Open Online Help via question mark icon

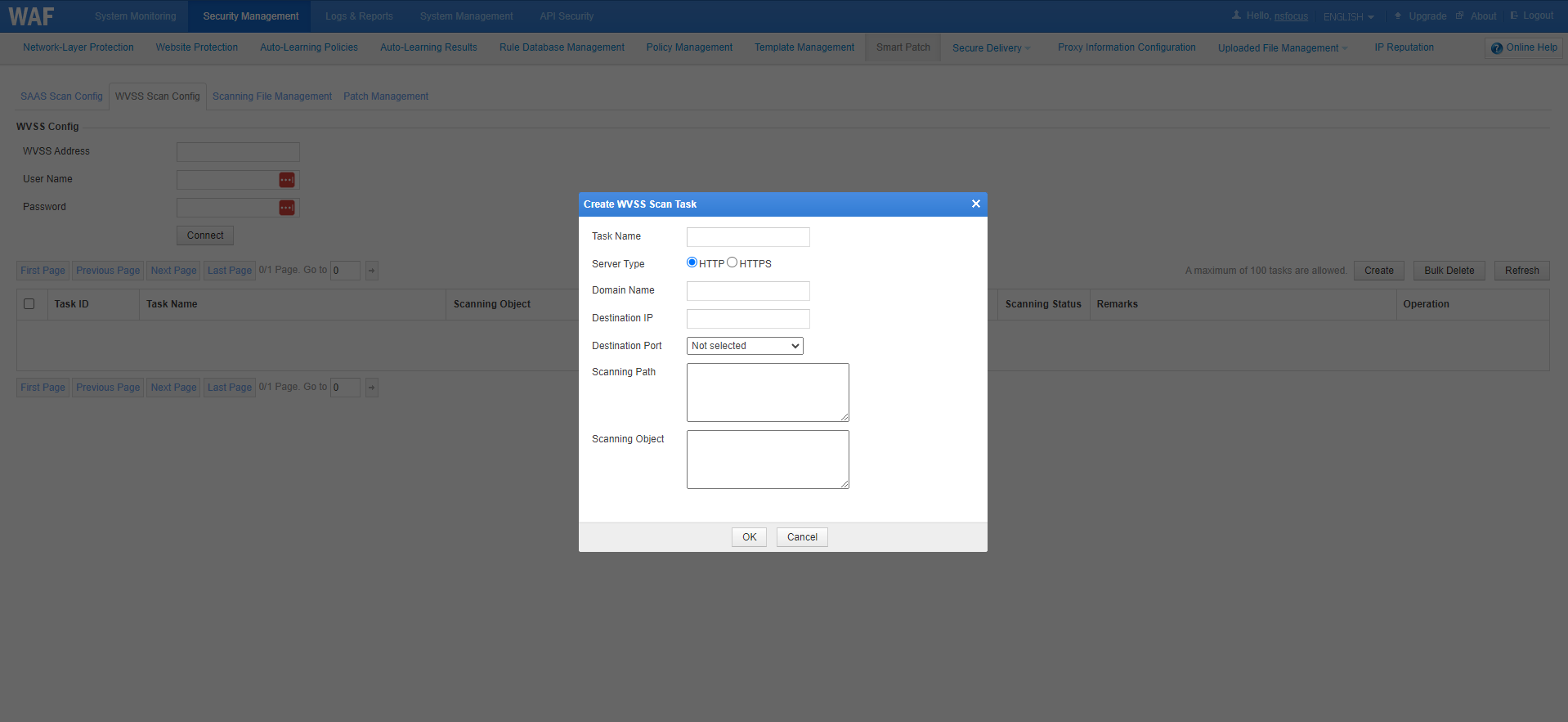(x=1497, y=48)
